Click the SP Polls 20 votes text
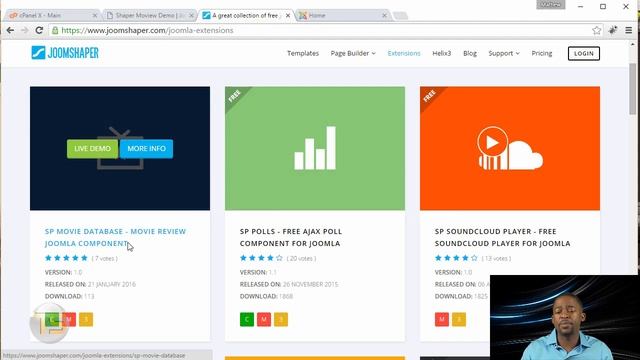 pos(301,258)
